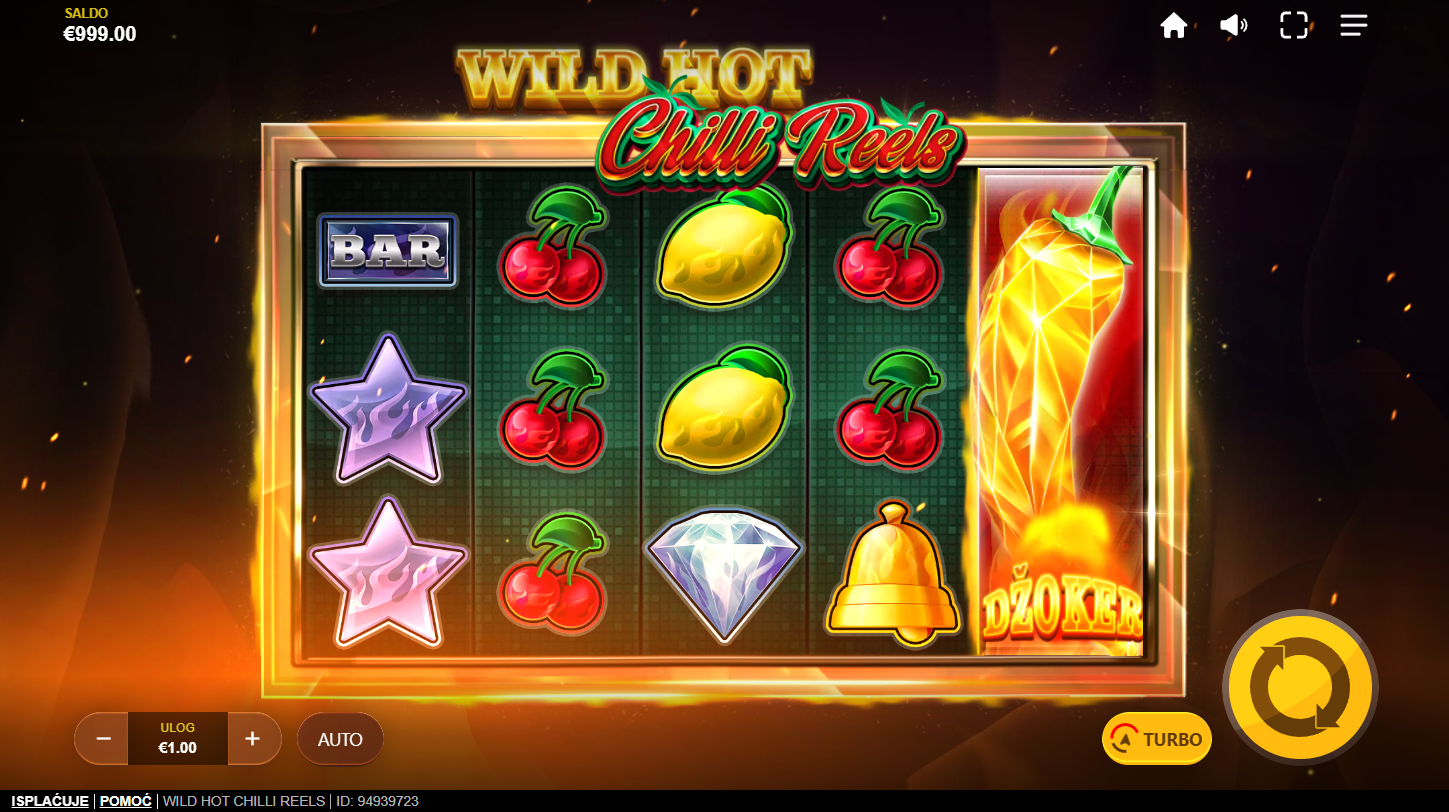Click the €999.00 SALDO balance
The image size is (1449, 812).
[x=100, y=34]
